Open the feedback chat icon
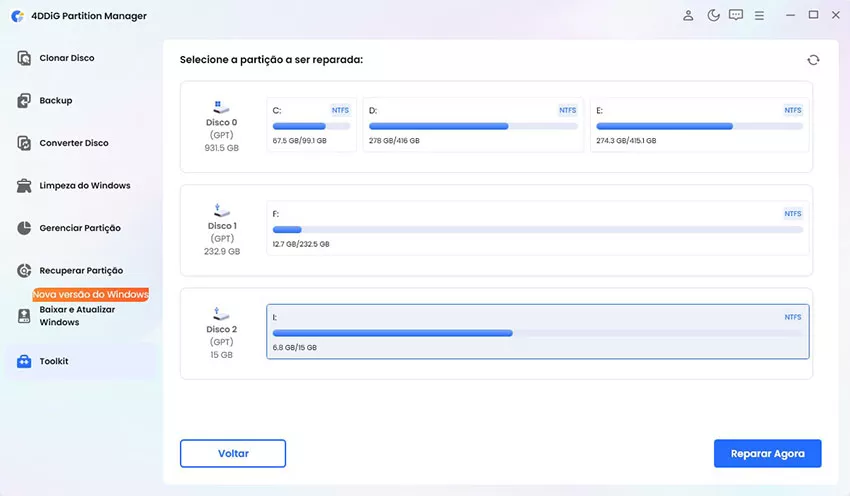Viewport: 850px width, 496px height. [x=736, y=15]
